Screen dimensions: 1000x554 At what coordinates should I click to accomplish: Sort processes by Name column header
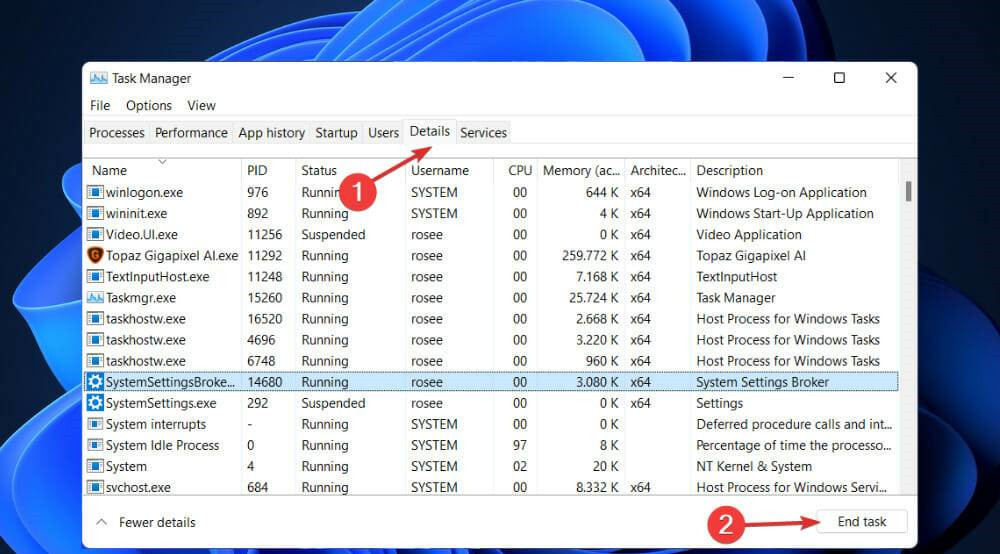click(110, 171)
